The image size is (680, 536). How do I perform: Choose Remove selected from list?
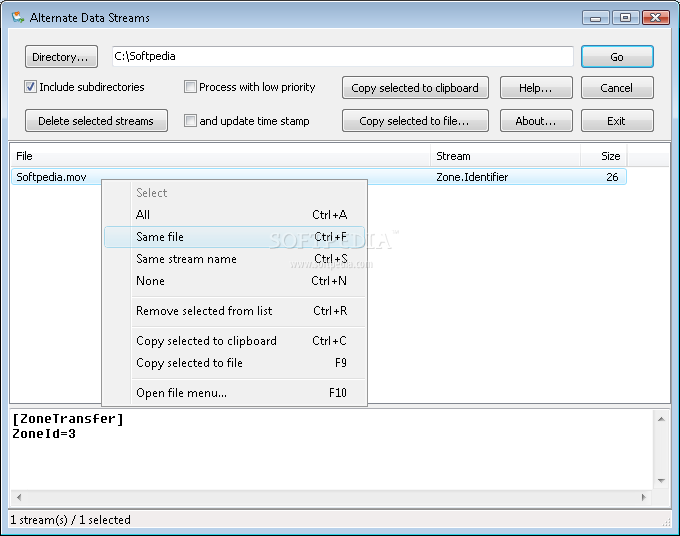pos(235,311)
